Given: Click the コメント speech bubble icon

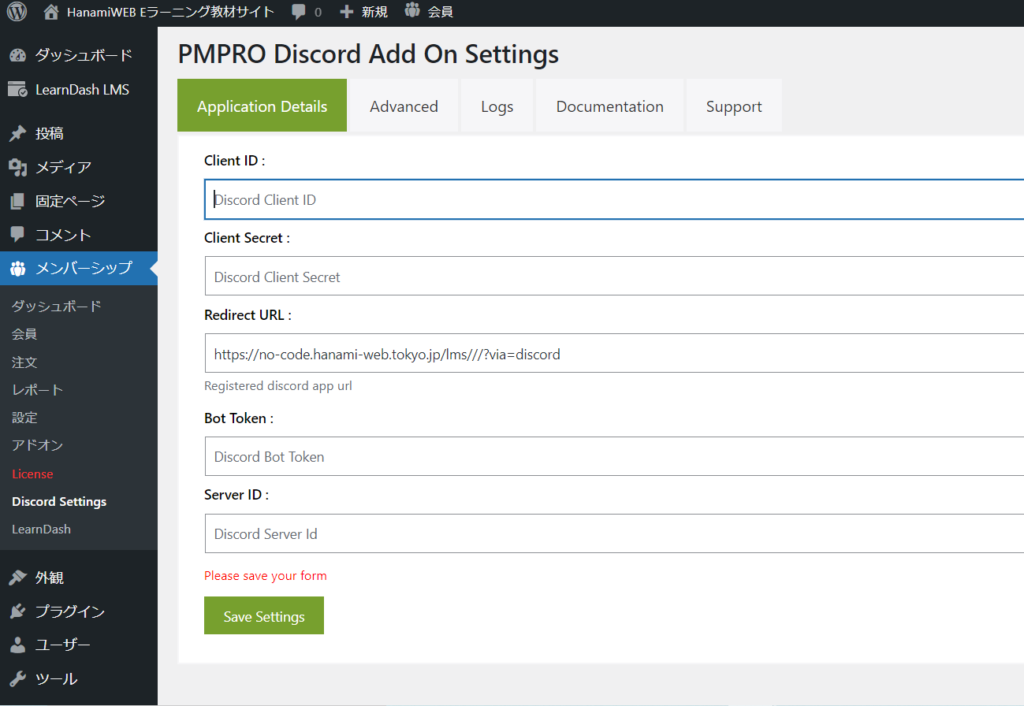Looking at the screenshot, I should point(18,234).
